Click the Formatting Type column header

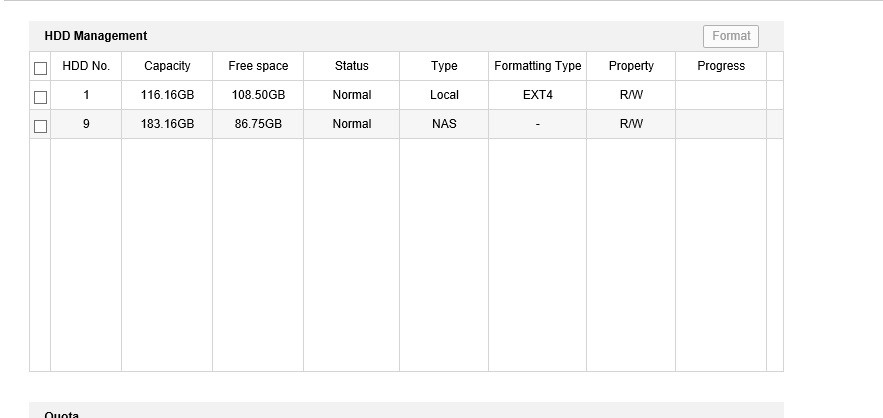coord(537,66)
